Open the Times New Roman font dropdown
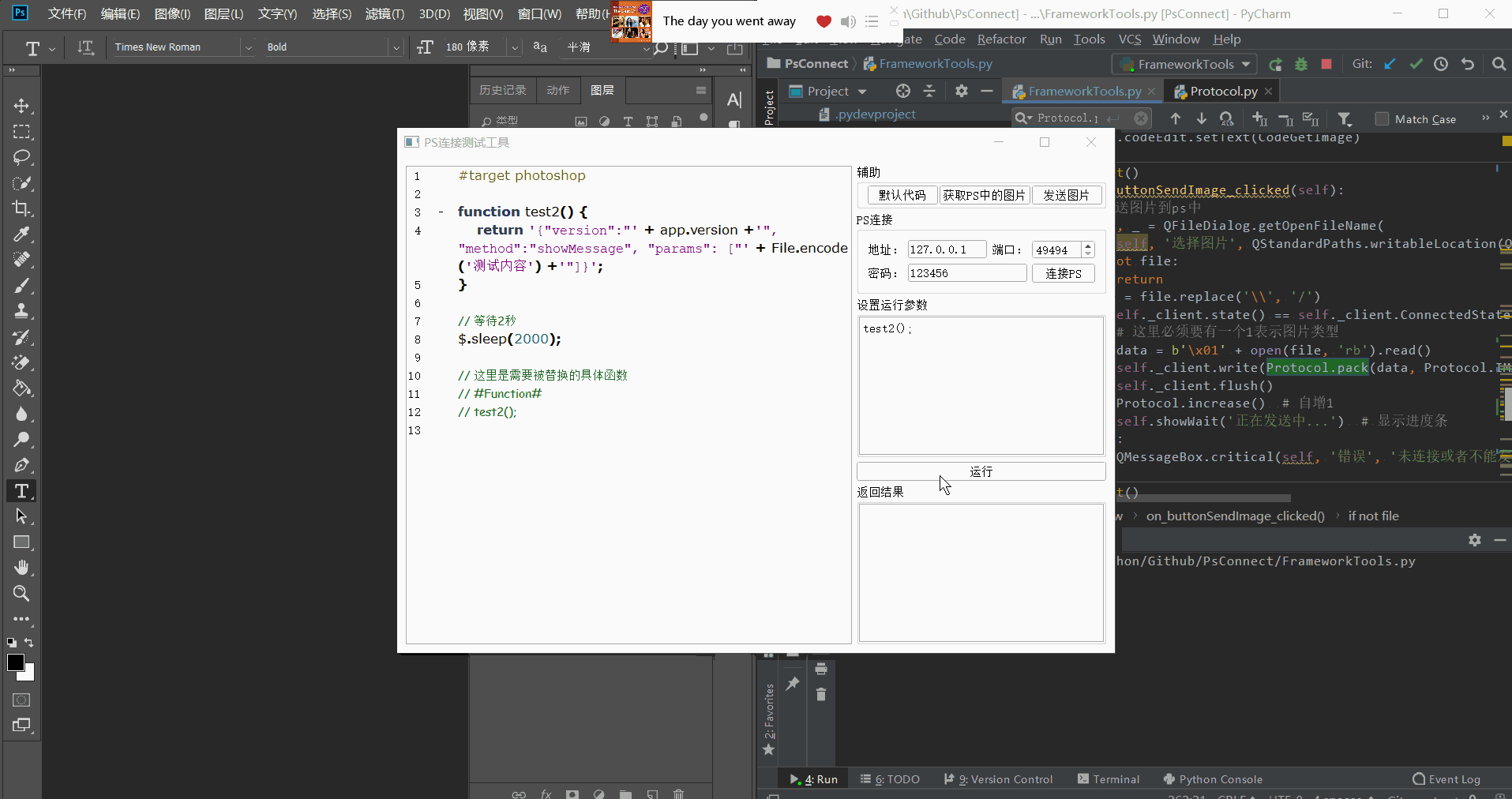The height and width of the screenshot is (799, 1512). pos(249,47)
